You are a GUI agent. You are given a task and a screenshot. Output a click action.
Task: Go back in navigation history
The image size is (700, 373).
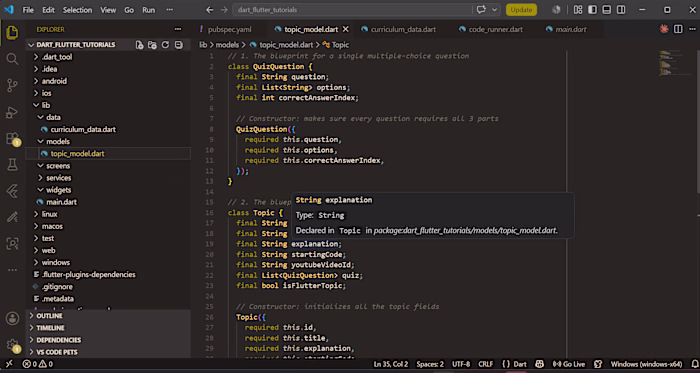click(209, 10)
